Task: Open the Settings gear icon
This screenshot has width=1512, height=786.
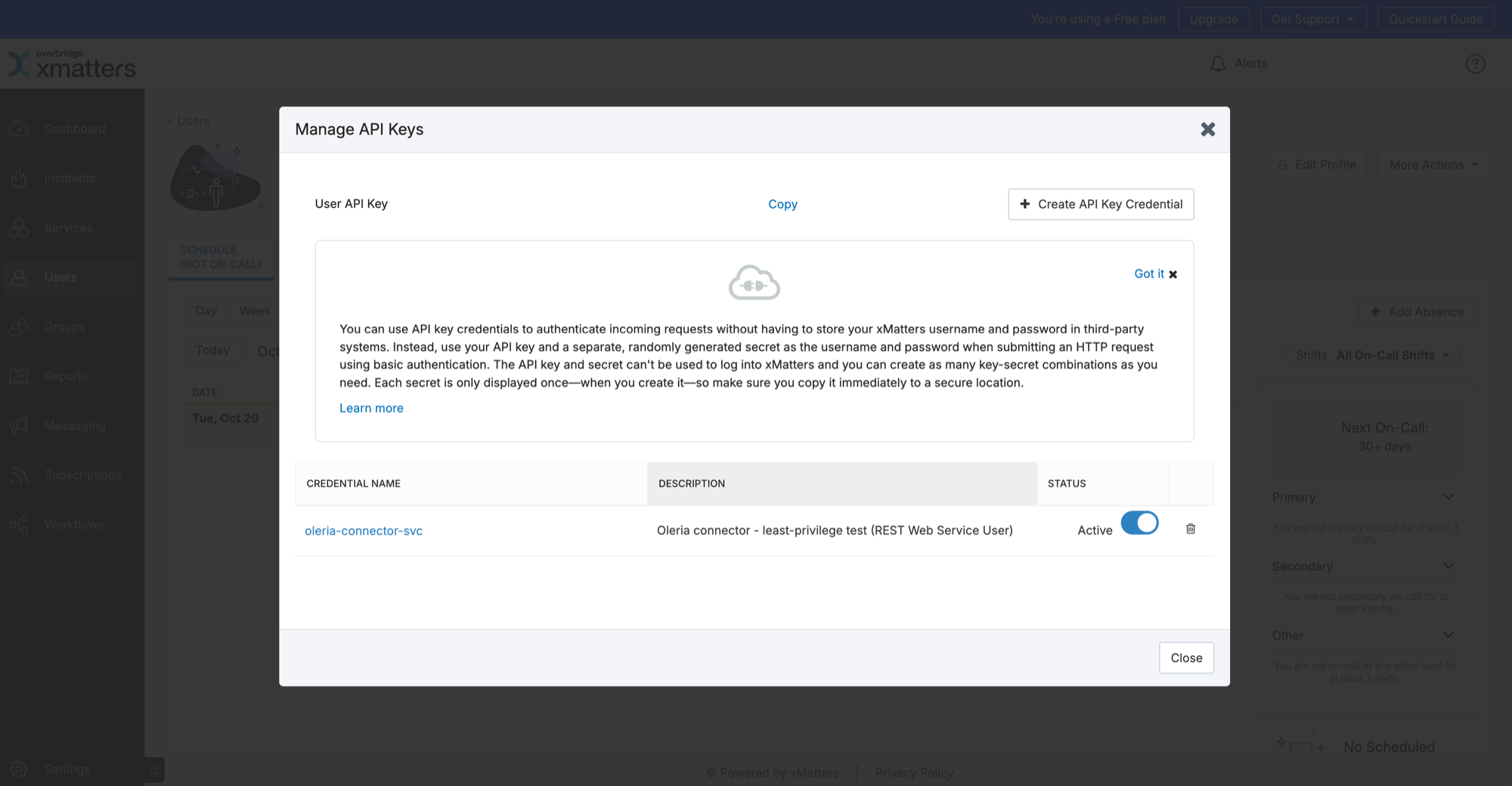Action: click(x=19, y=769)
